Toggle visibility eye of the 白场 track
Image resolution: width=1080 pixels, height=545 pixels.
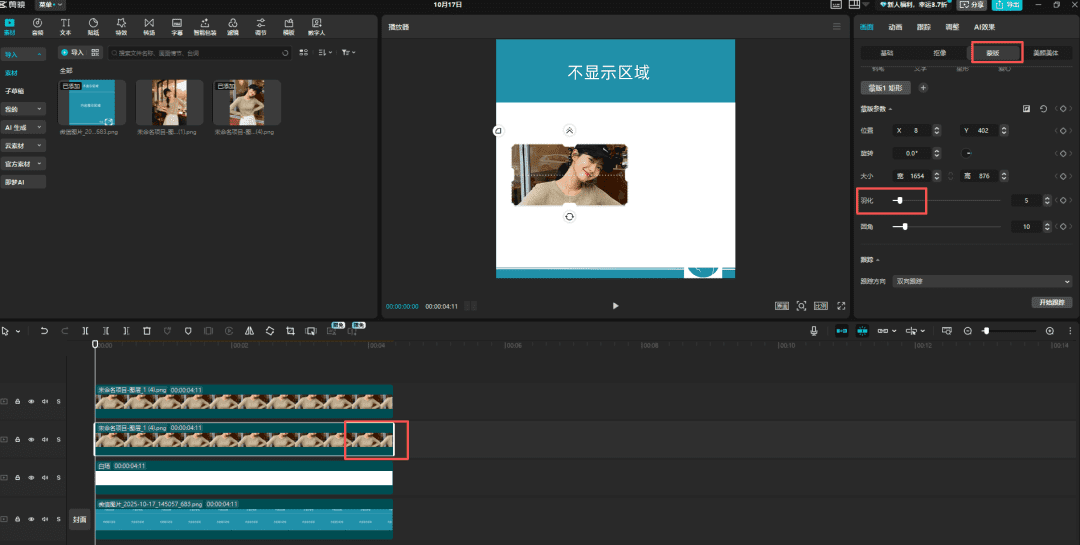coord(31,479)
